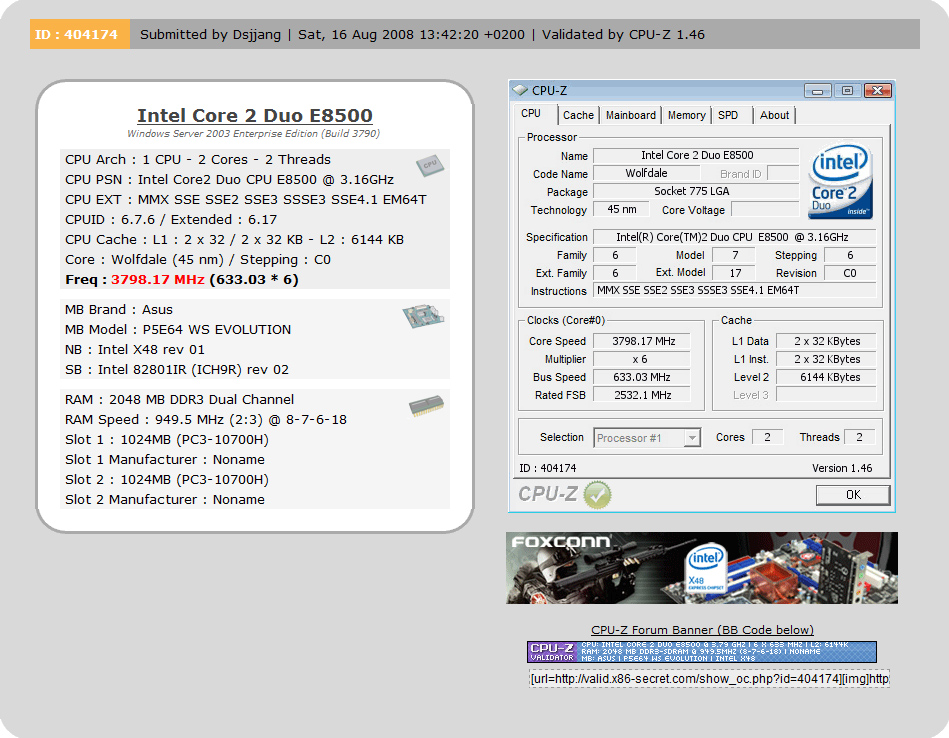Open the About tab
Viewport: 949px width, 738px height.
(x=774, y=115)
